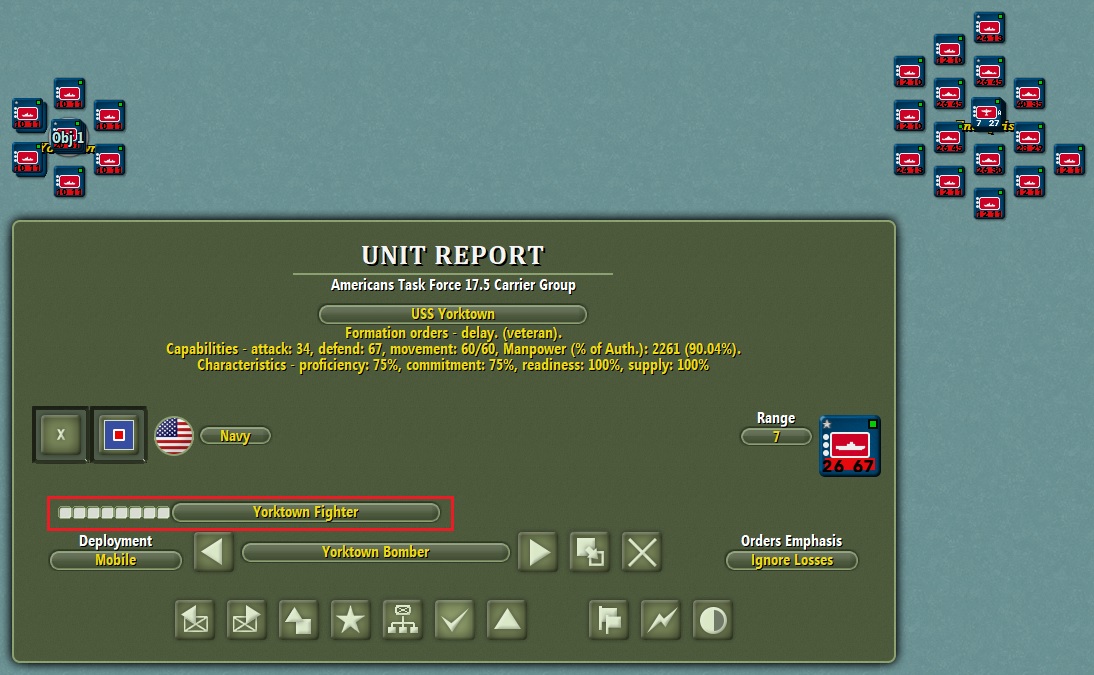Select the aircraft unit counter marked 7 27
The height and width of the screenshot is (675, 1094).
click(x=987, y=114)
